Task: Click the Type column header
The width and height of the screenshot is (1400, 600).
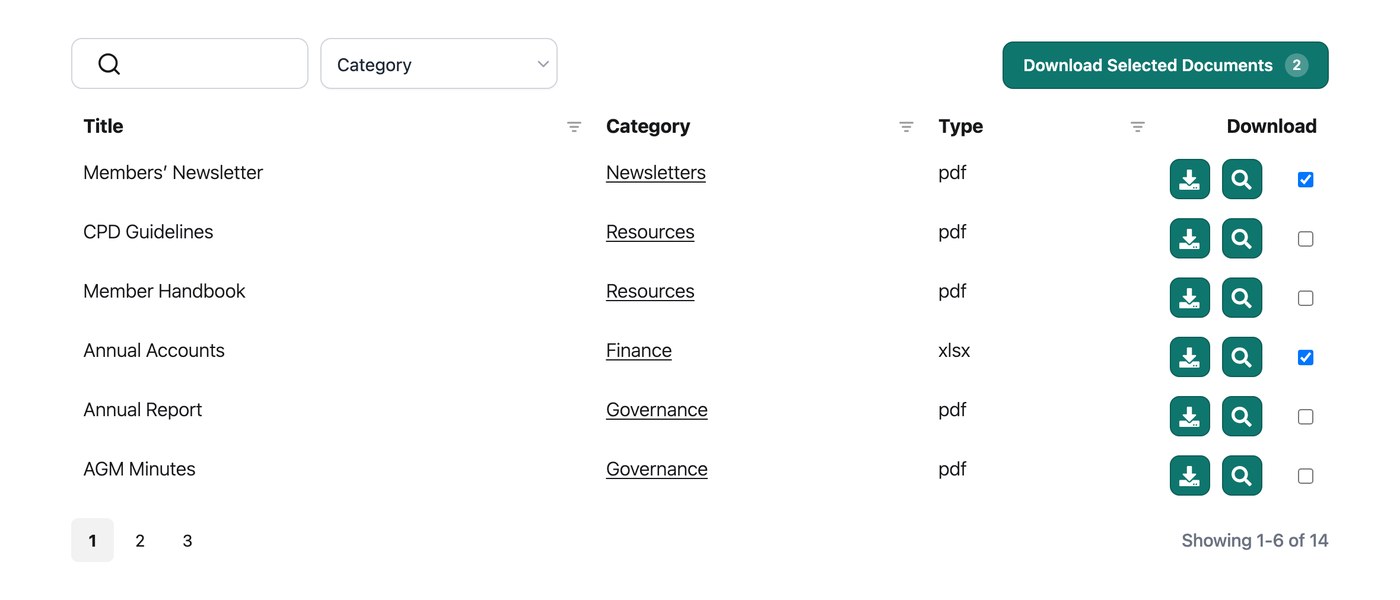Action: [961, 126]
